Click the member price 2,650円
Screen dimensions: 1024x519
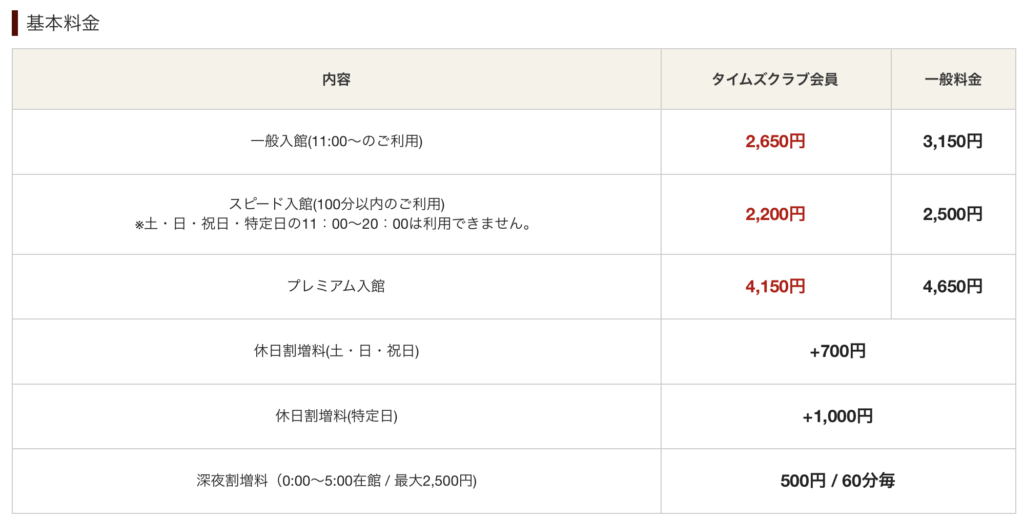tap(775, 142)
